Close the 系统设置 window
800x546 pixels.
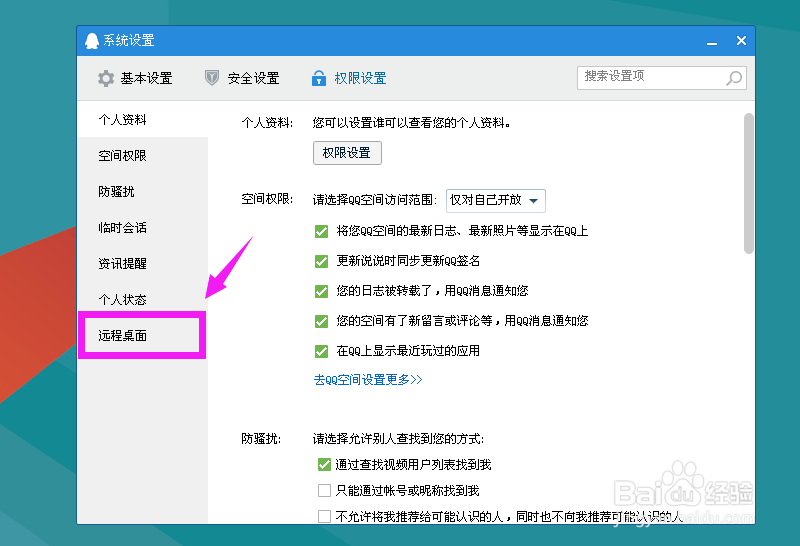pyautogui.click(x=741, y=41)
